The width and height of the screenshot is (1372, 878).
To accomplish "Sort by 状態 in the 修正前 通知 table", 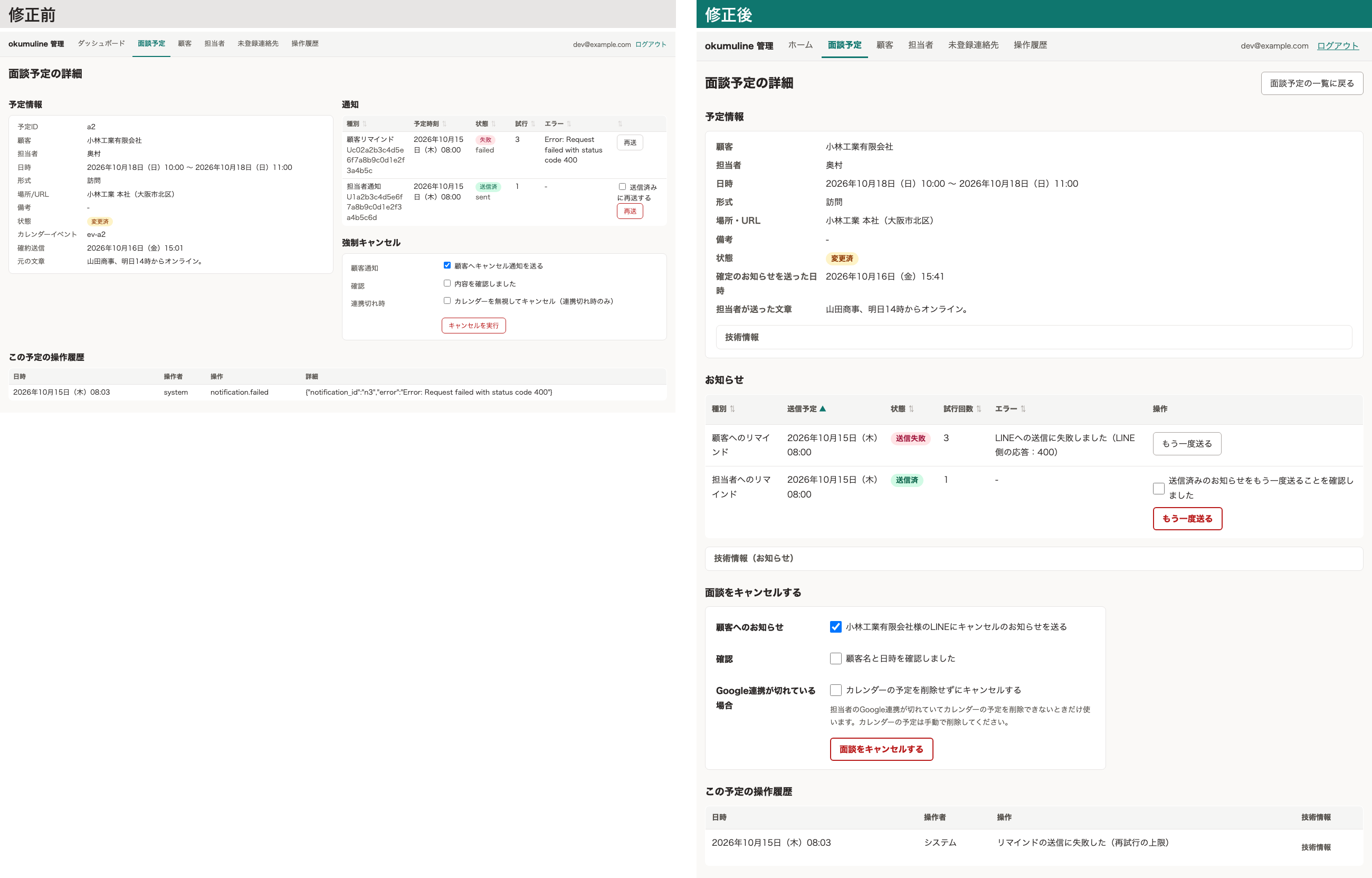I will point(485,123).
